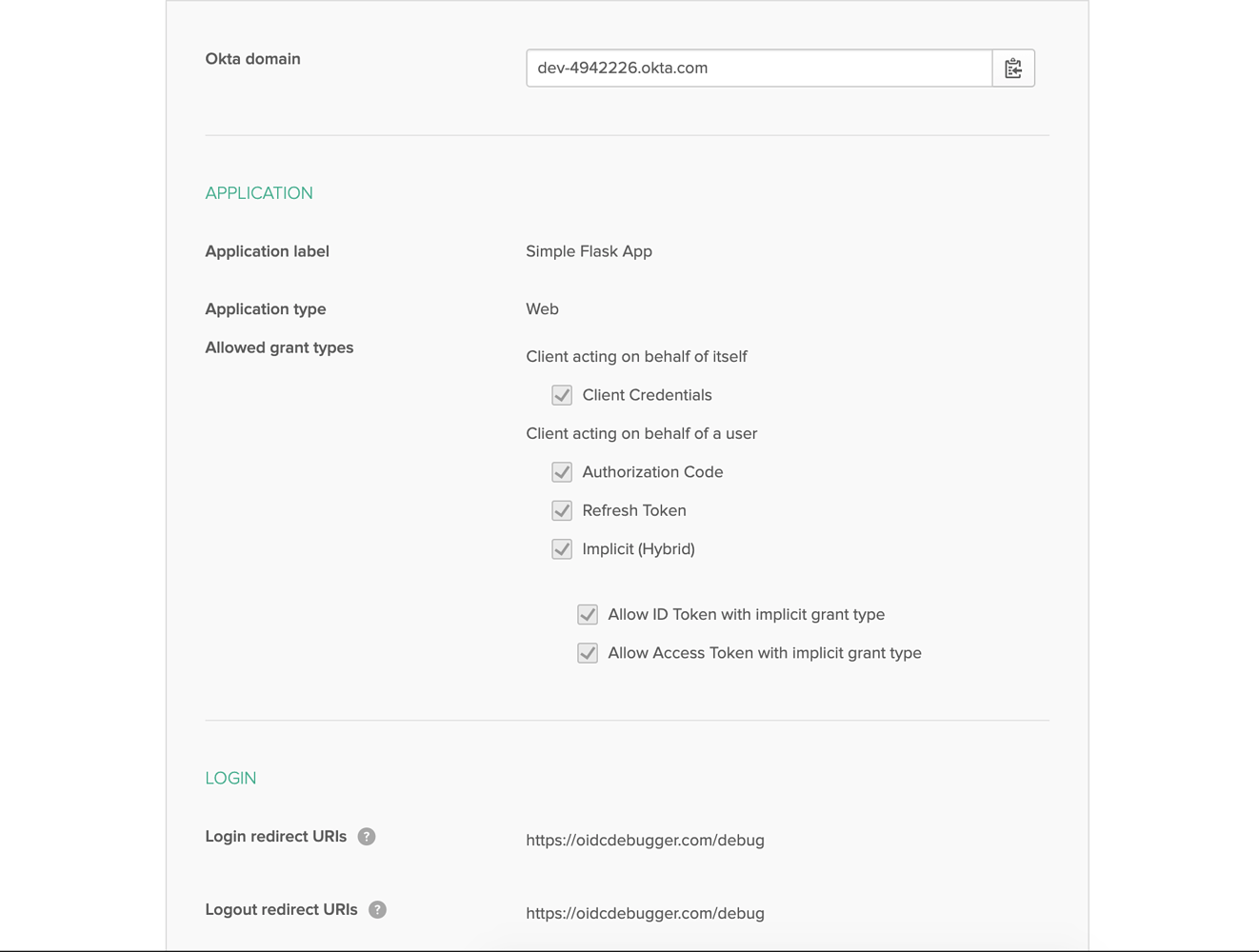Screen dimensions: 1259x952
Task: Copy Okta domain to clipboard
Action: [1013, 69]
